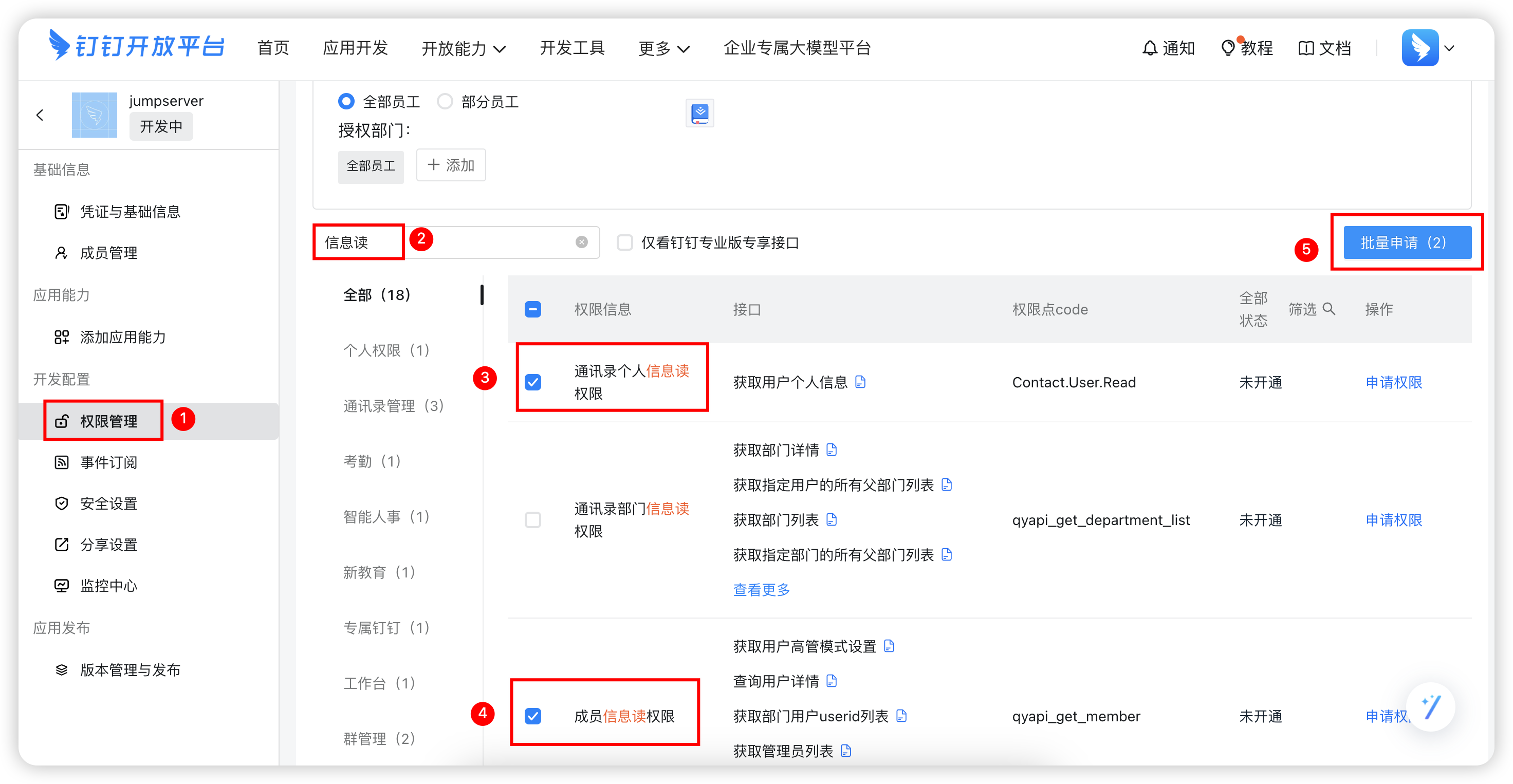1513x784 pixels.
Task: Open doc icon next to 查询用户详情
Action: click(832, 681)
